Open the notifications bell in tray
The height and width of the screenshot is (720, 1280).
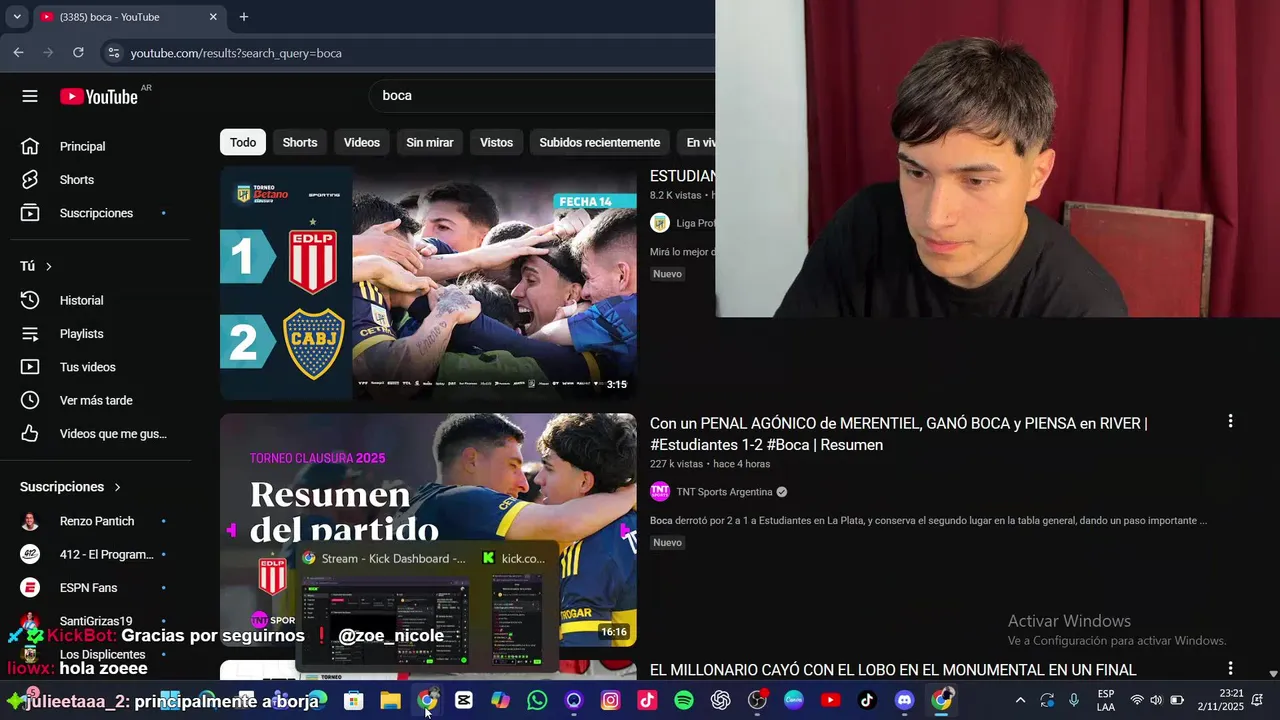point(1257,701)
